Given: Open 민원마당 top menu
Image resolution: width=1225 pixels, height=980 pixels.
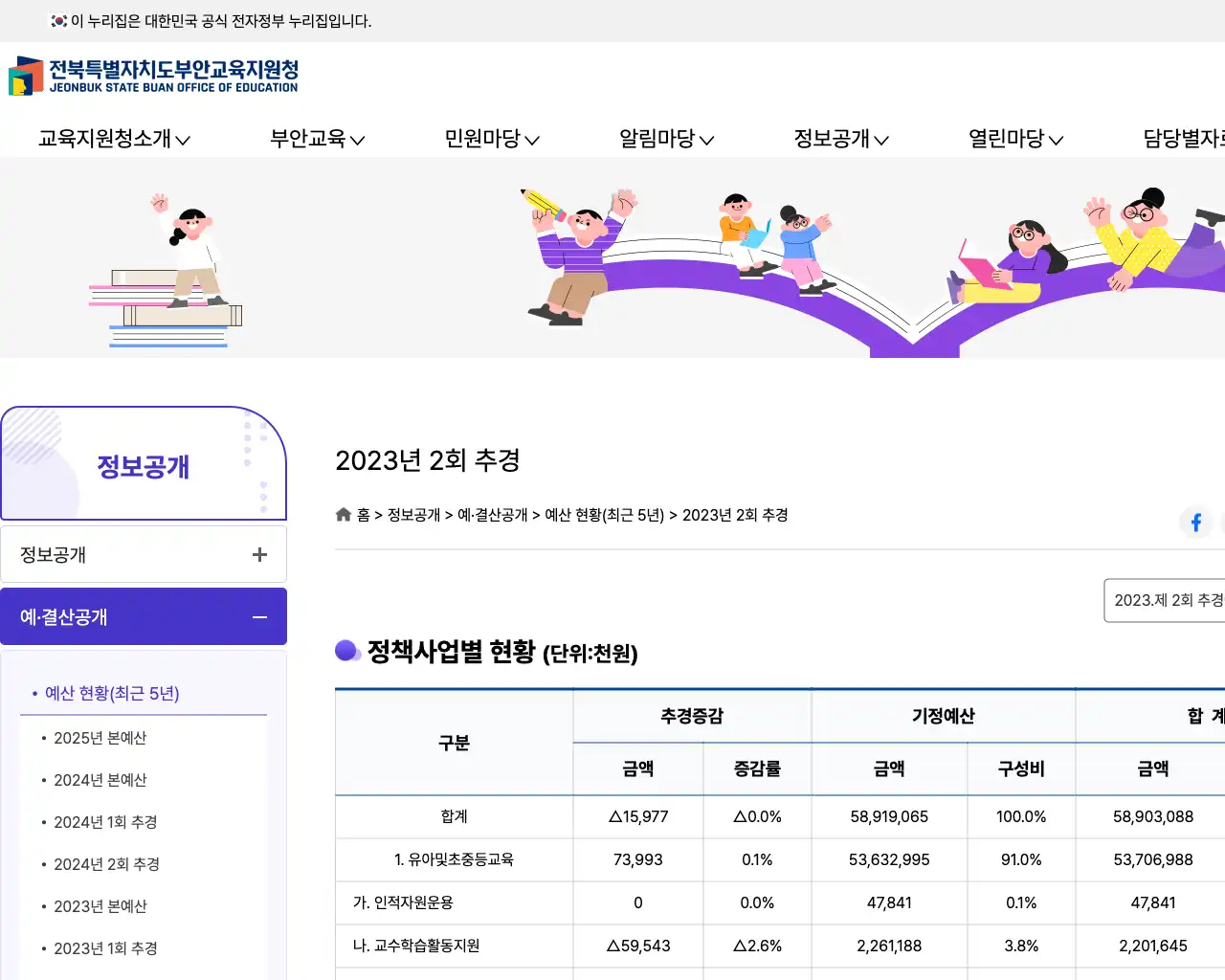Looking at the screenshot, I should click(x=492, y=139).
